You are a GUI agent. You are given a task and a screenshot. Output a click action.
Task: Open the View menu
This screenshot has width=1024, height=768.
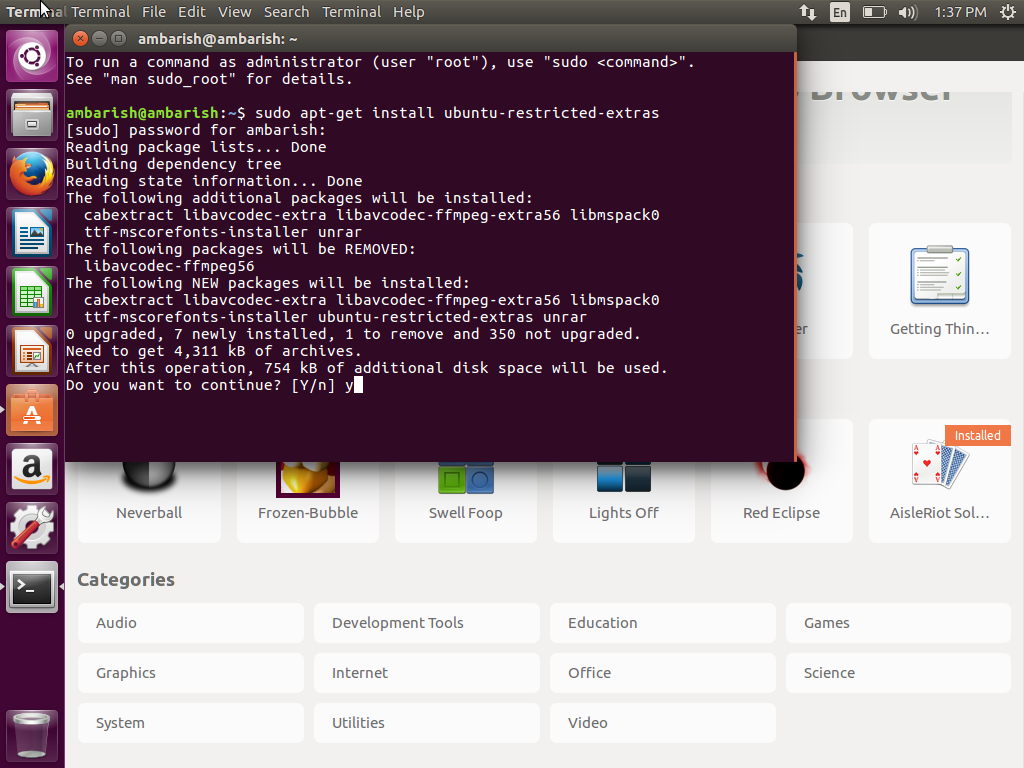(234, 12)
